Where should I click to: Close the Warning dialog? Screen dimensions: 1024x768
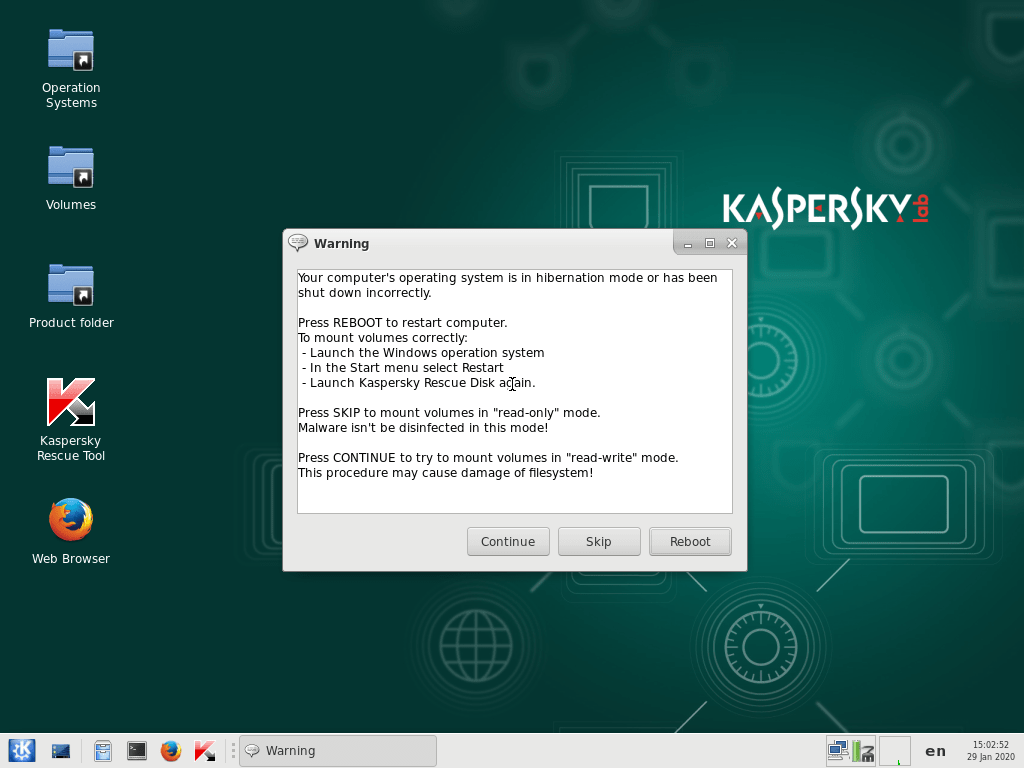(732, 243)
